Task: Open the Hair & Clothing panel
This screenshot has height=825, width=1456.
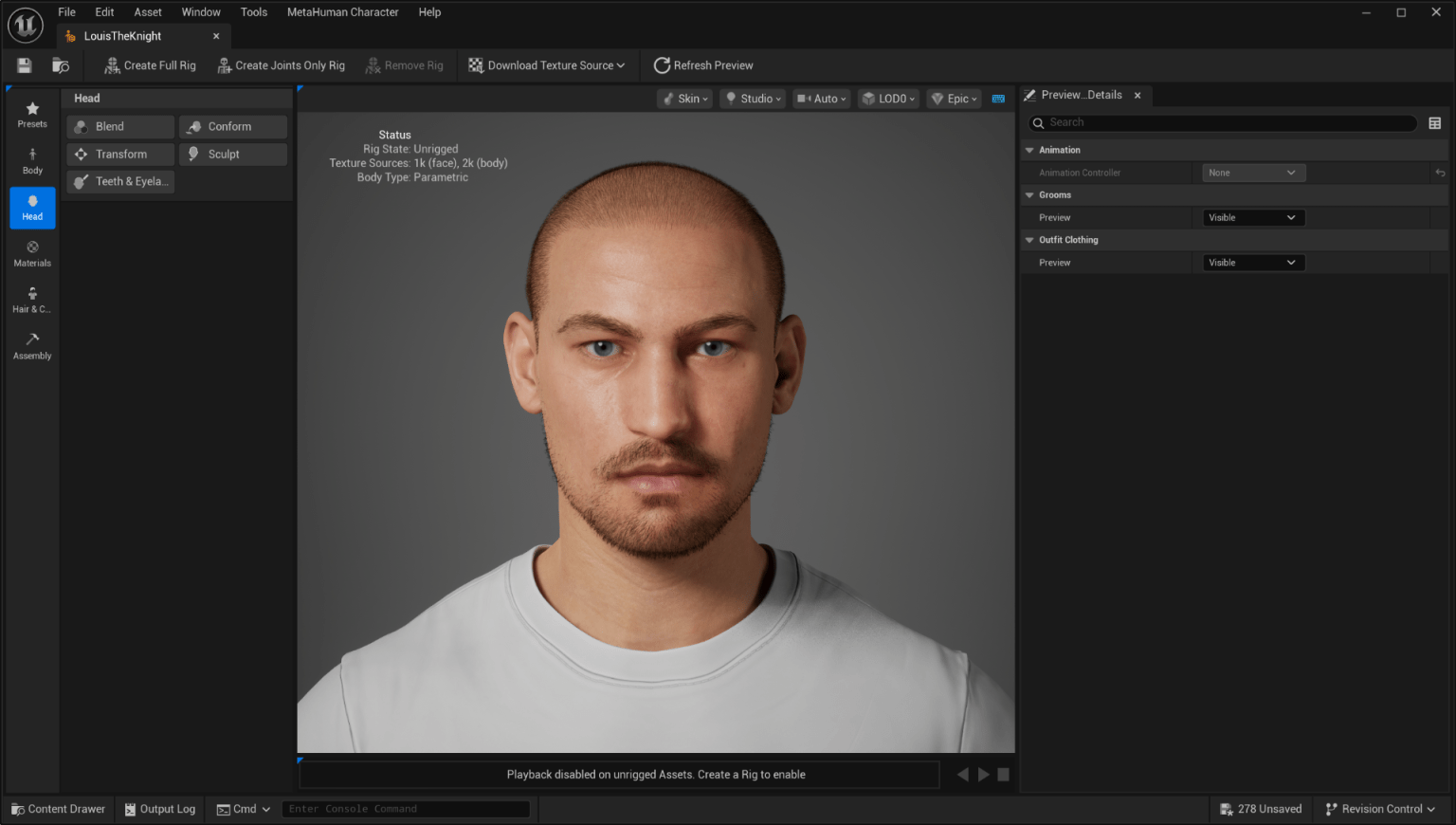Action: [x=32, y=300]
